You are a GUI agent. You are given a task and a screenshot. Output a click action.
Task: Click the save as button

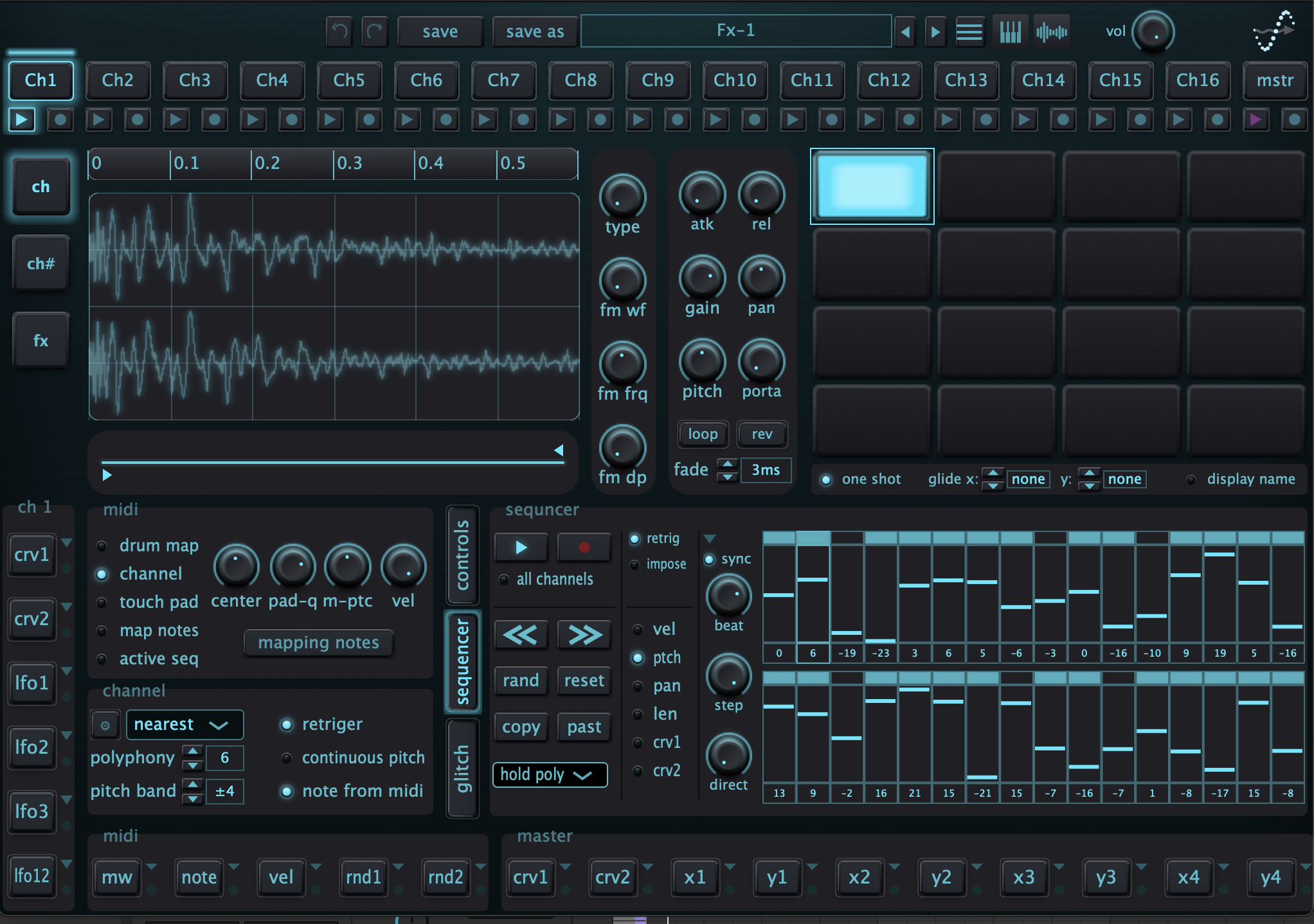click(x=535, y=31)
